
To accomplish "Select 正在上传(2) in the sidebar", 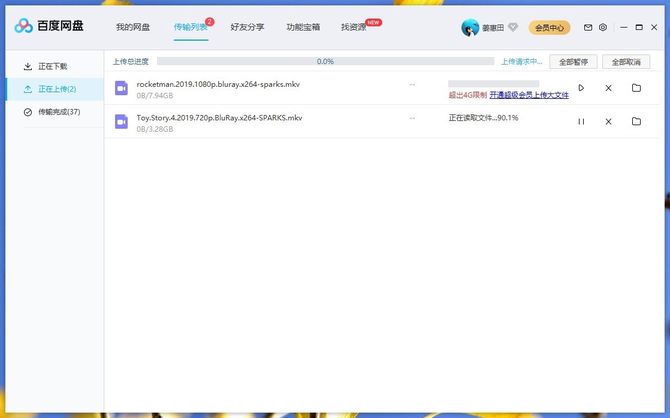I will coord(55,89).
